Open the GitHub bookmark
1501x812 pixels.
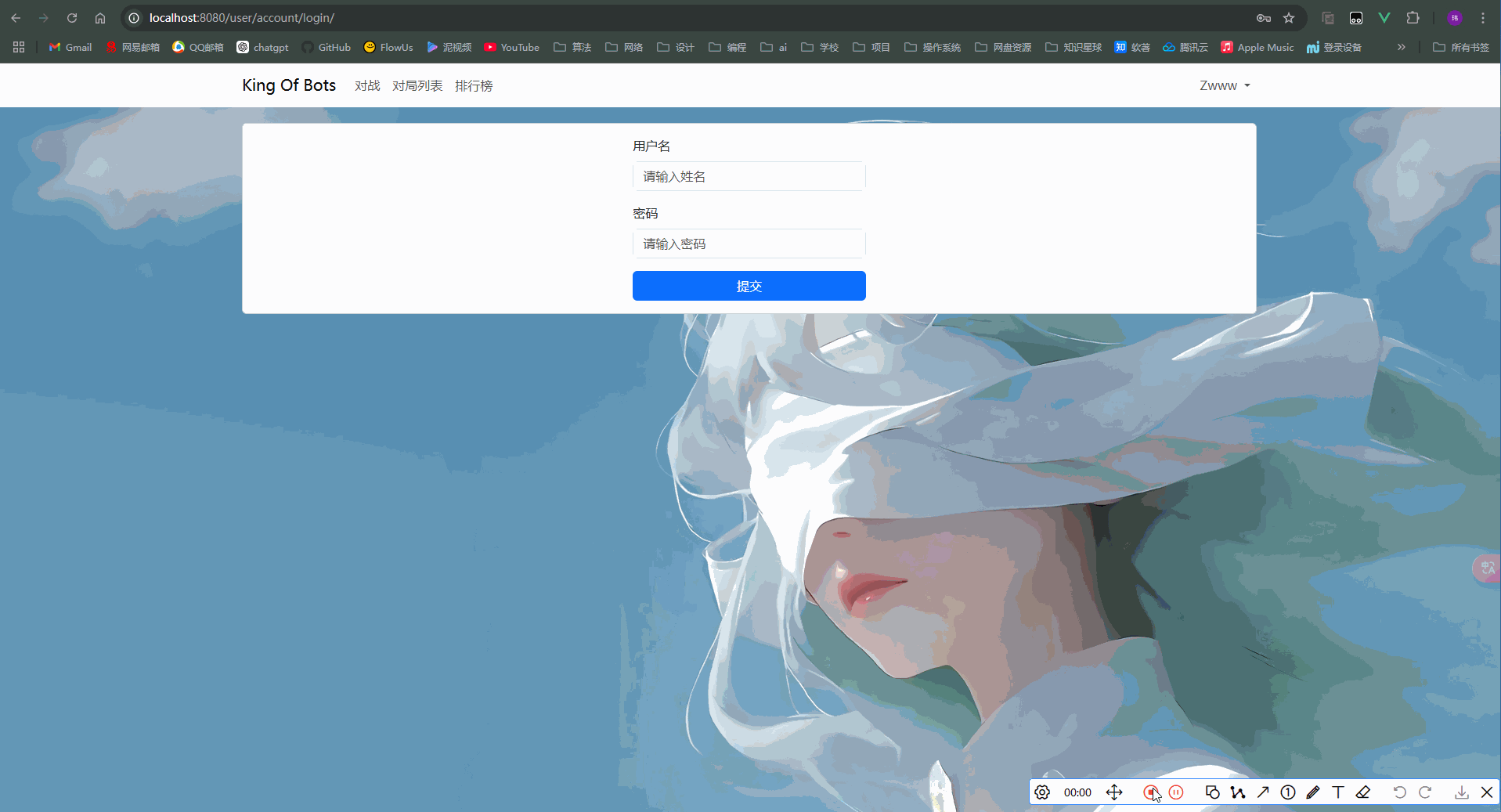click(x=327, y=47)
